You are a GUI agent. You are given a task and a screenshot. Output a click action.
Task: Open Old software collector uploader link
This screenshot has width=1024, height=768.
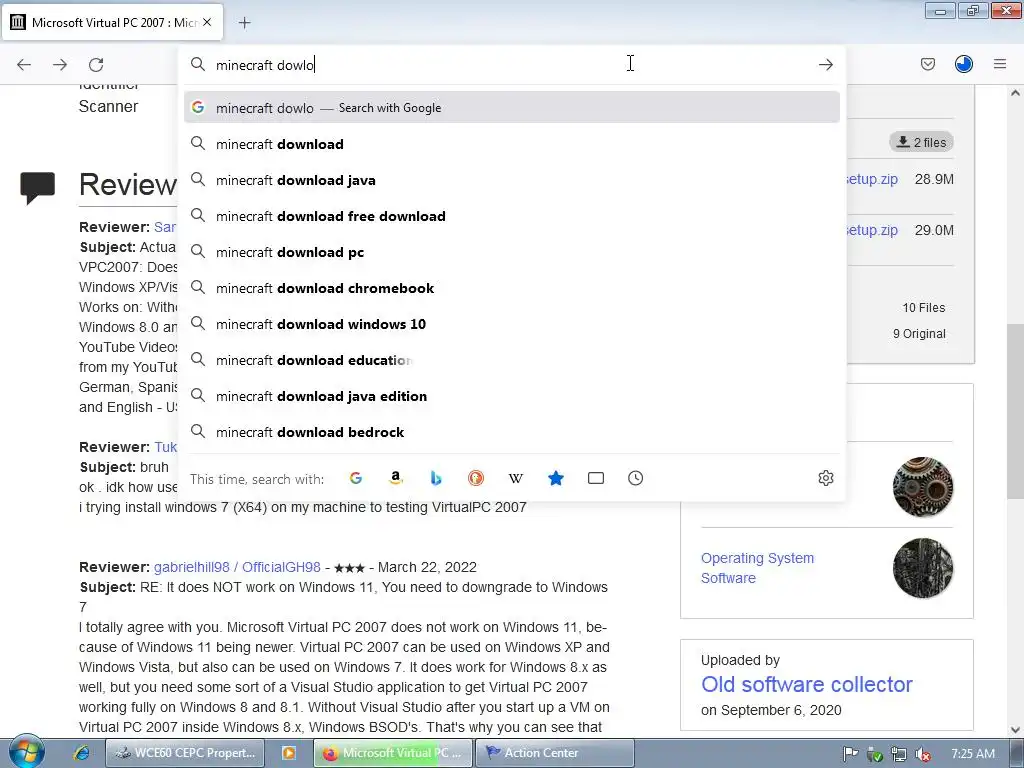pyautogui.click(x=807, y=684)
